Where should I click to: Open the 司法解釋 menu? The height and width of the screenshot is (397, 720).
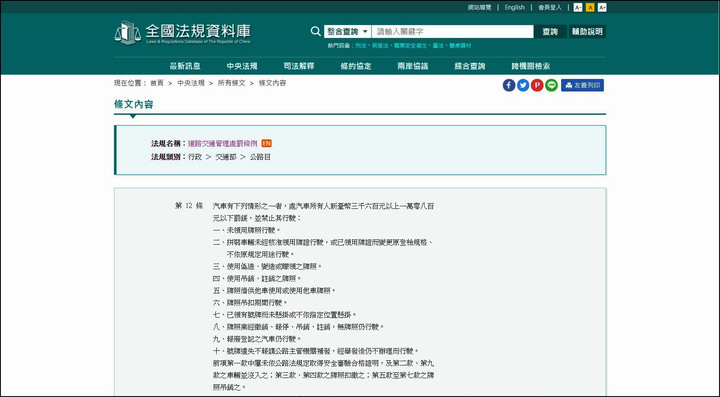tap(299, 66)
